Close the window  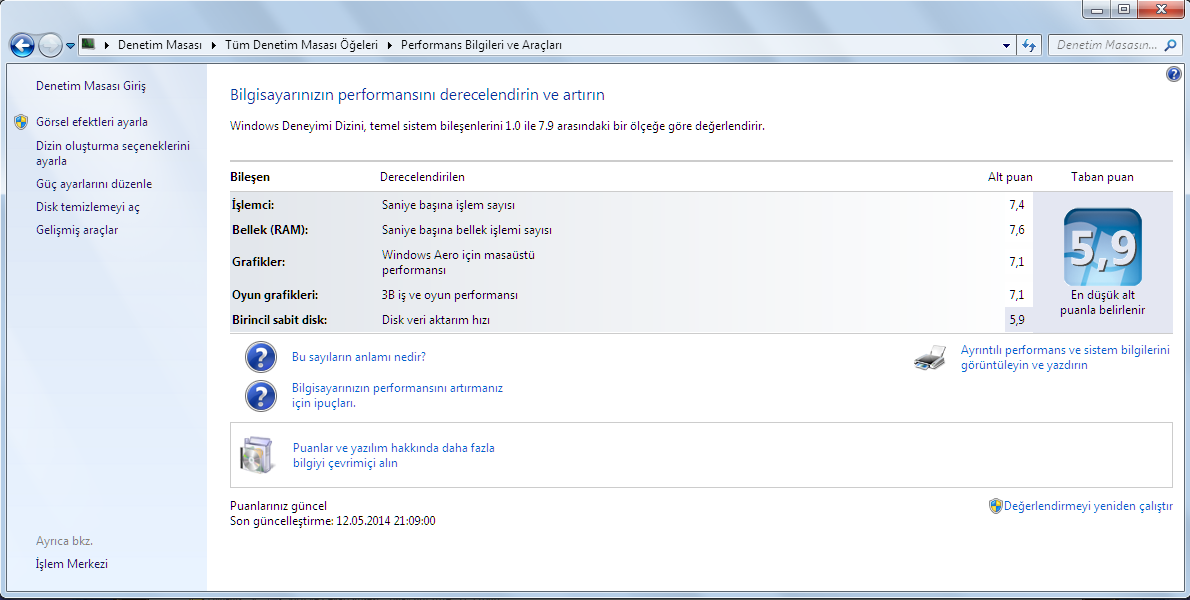click(x=1162, y=9)
